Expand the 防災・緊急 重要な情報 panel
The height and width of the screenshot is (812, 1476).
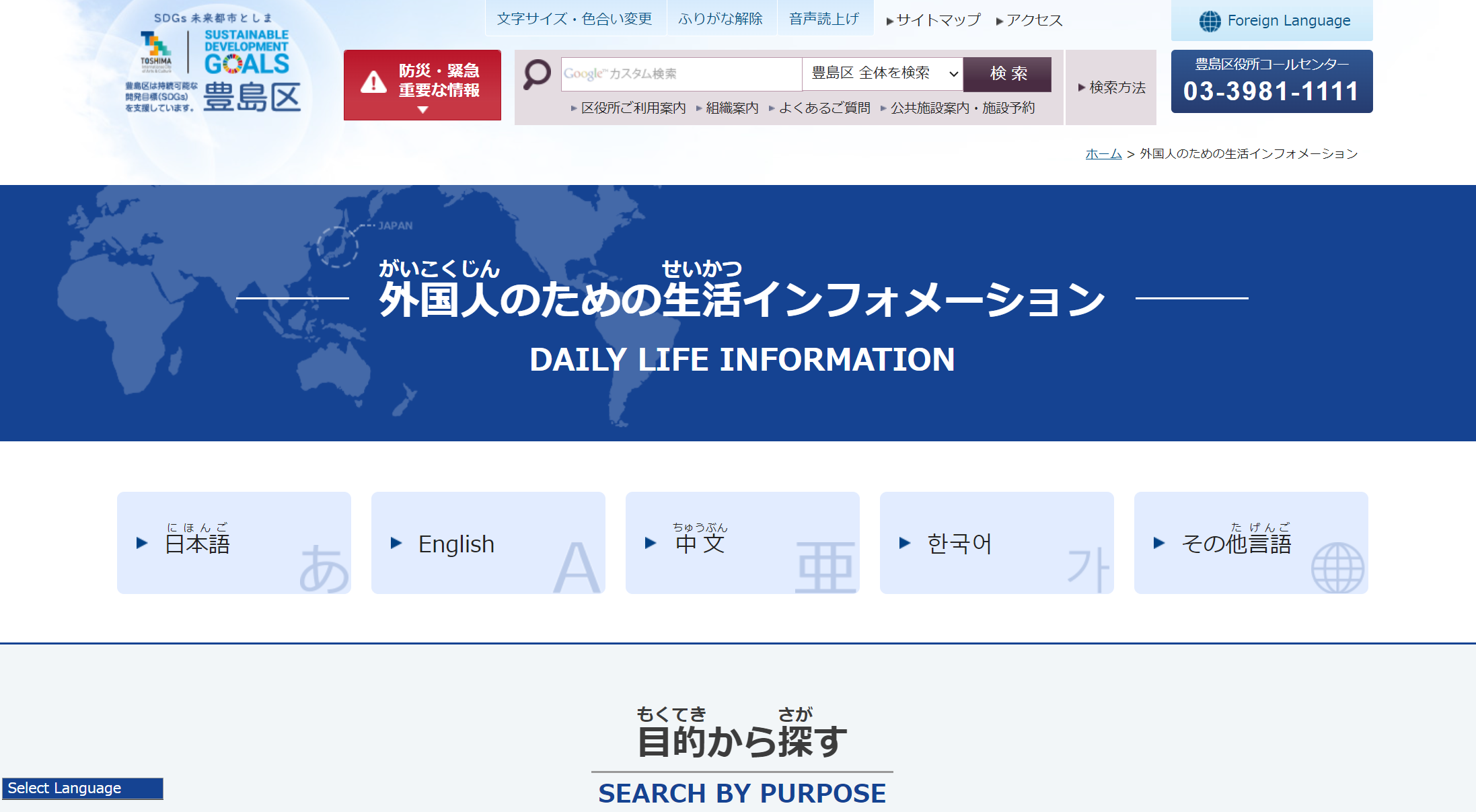point(422,85)
